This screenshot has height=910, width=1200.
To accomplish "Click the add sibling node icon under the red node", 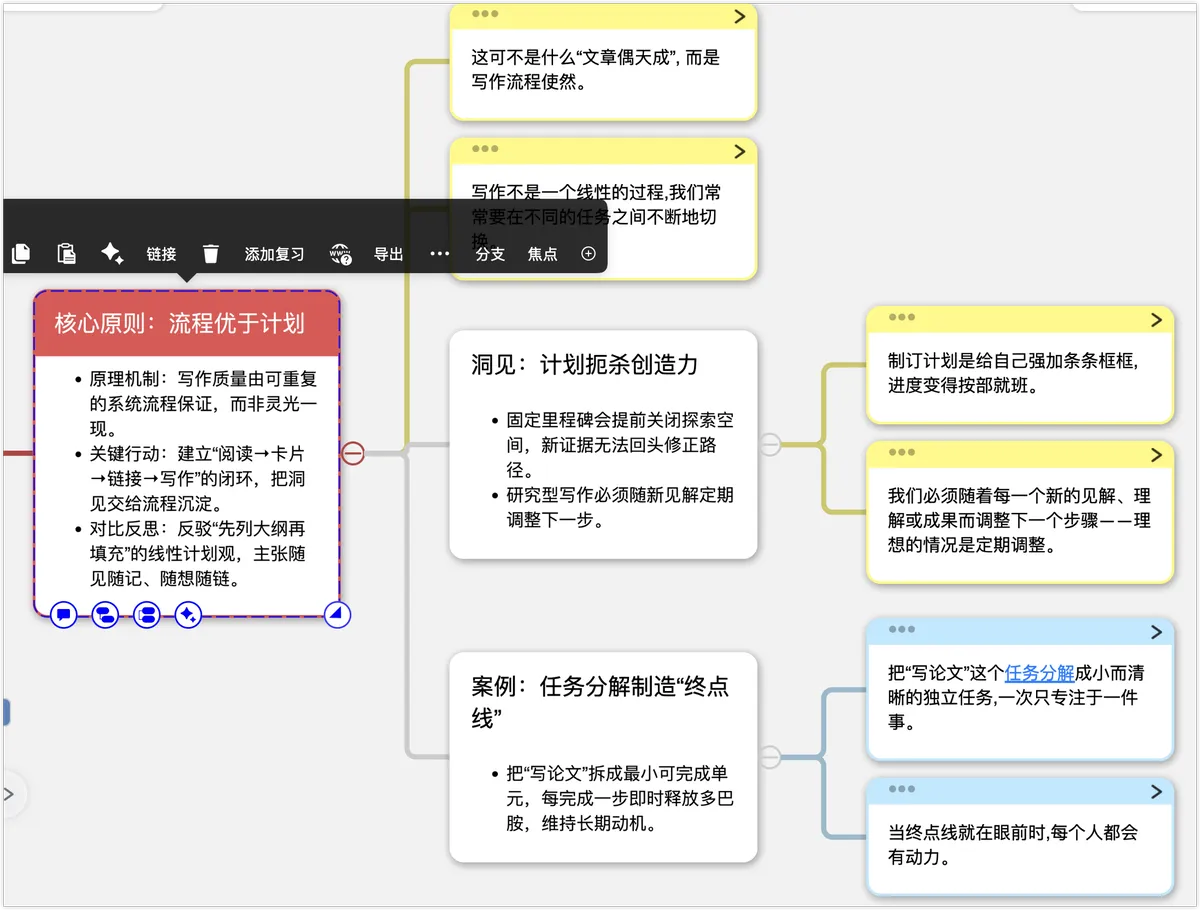I will [147, 615].
